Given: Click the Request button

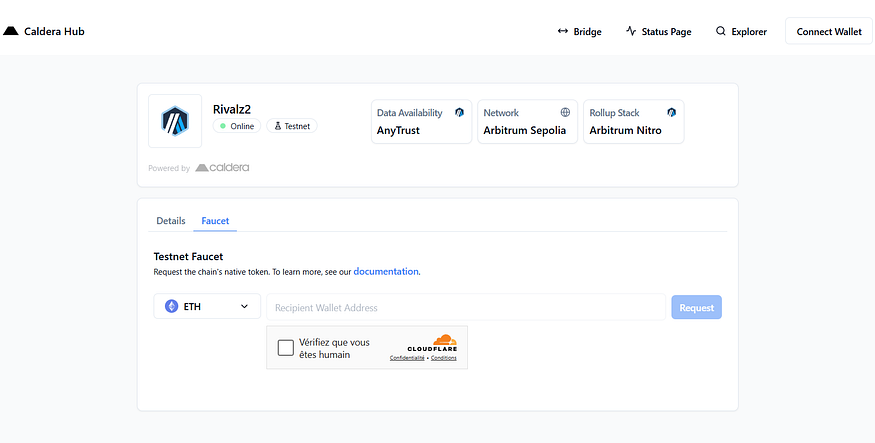Looking at the screenshot, I should pyautogui.click(x=696, y=307).
